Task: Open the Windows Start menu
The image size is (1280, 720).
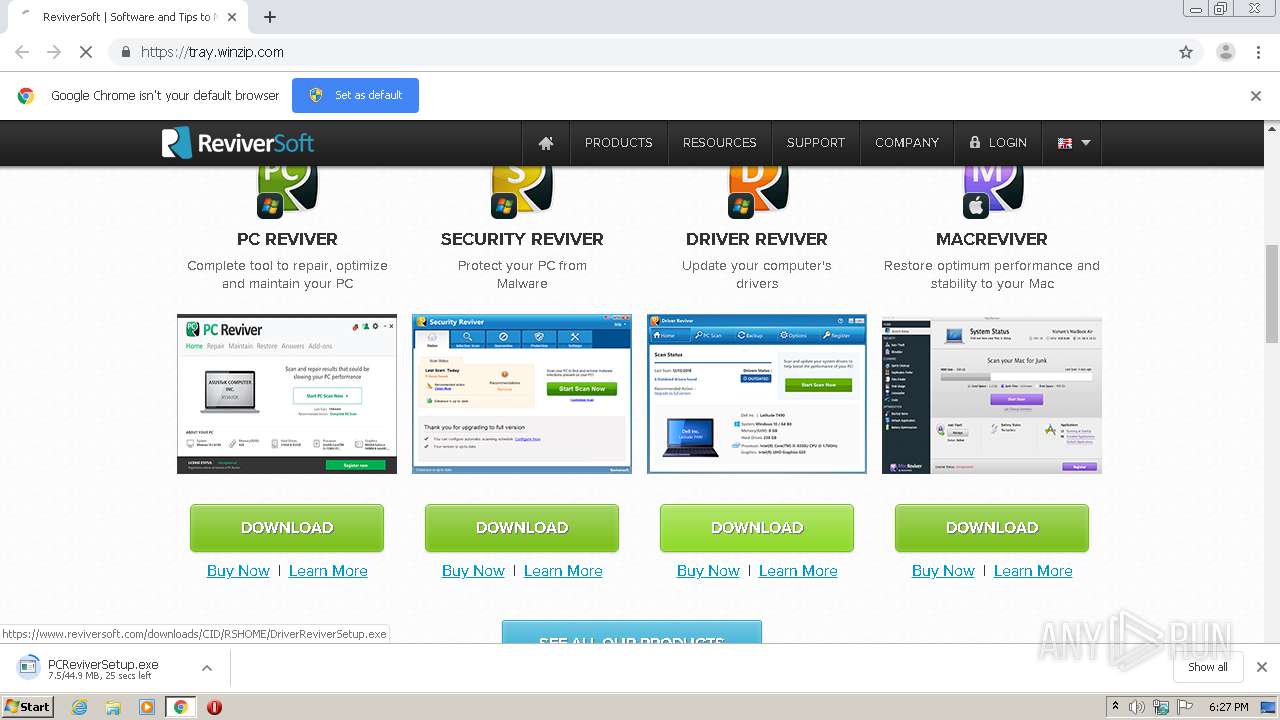Action: [27, 707]
